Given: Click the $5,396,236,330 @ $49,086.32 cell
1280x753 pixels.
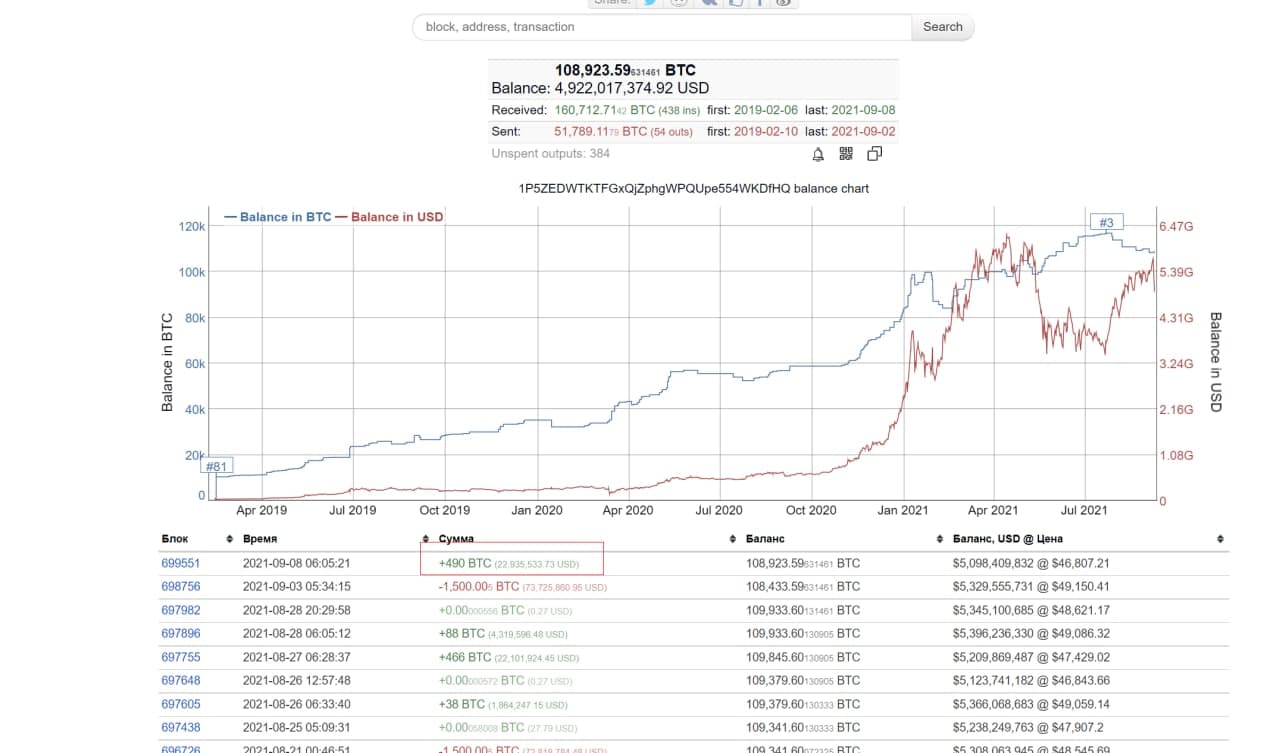Looking at the screenshot, I should point(1031,633).
